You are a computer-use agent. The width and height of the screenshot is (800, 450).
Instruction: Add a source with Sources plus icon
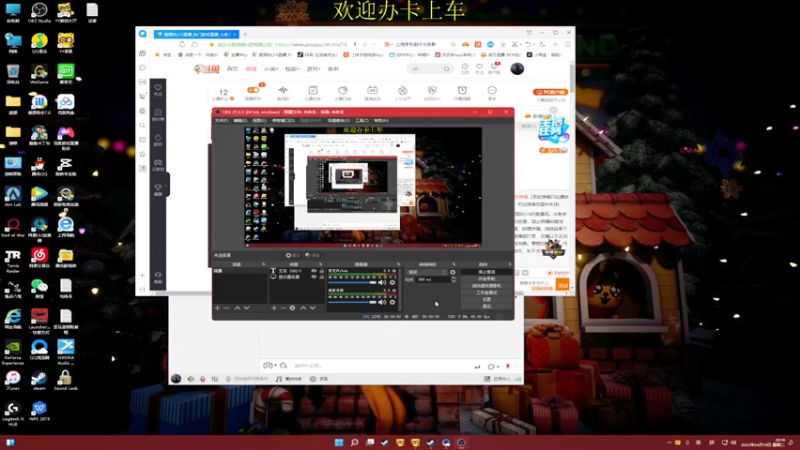(x=274, y=308)
